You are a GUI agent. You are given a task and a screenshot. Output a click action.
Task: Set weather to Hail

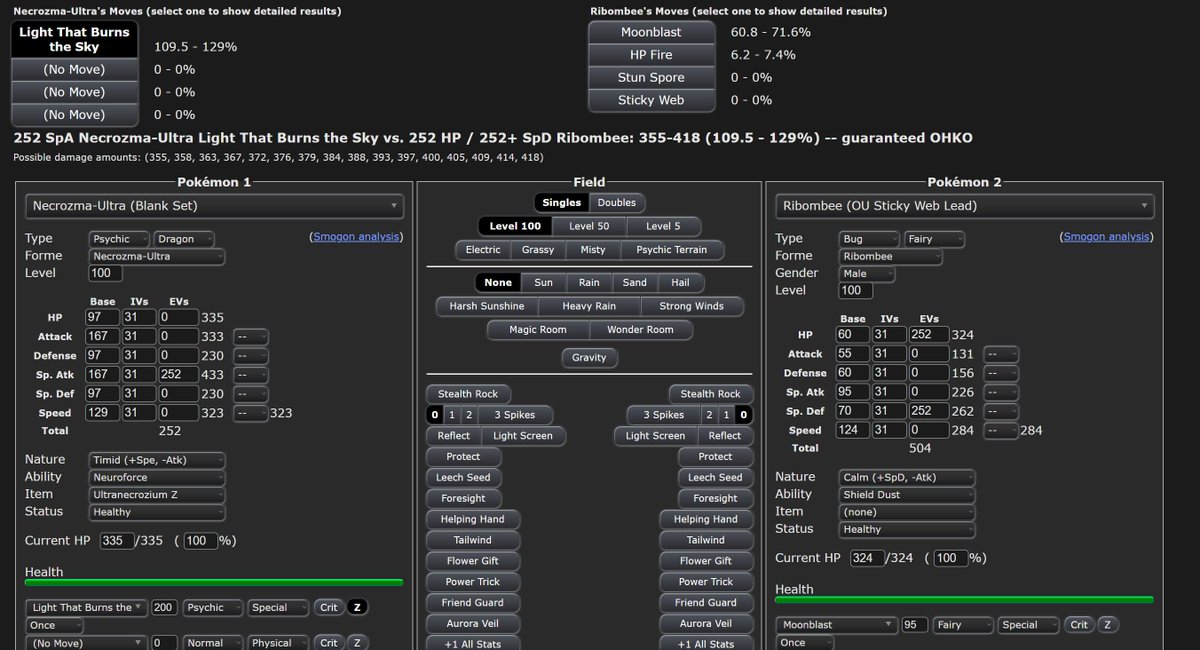(x=680, y=283)
